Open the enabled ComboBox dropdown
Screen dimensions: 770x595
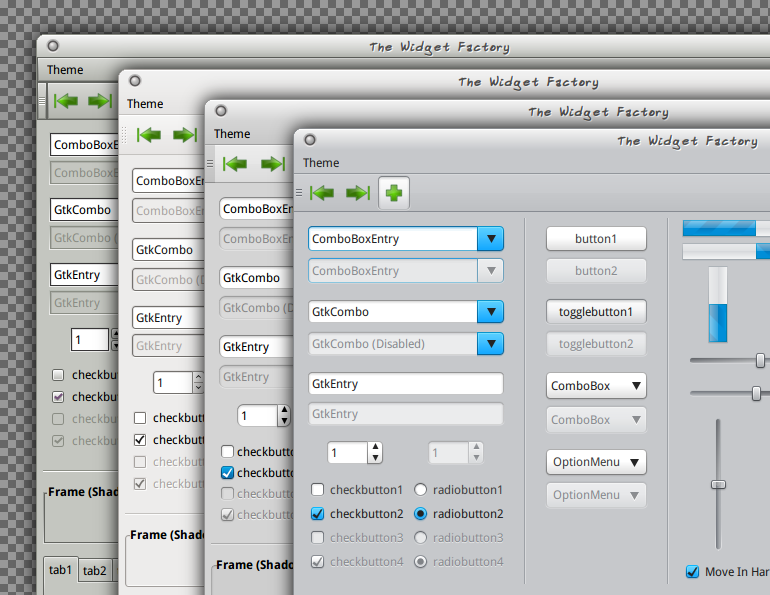tap(596, 386)
